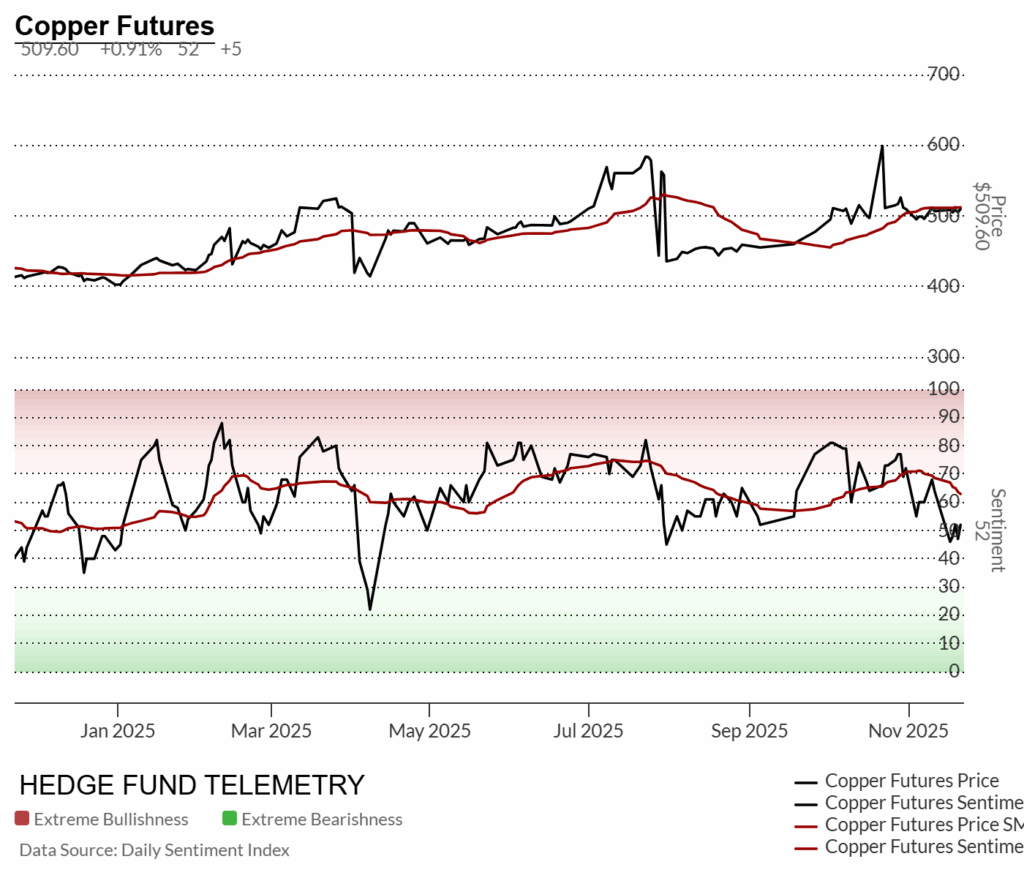Click the Data Source: Daily Sentiment Index text
This screenshot has height=878, width=1024.
click(154, 850)
